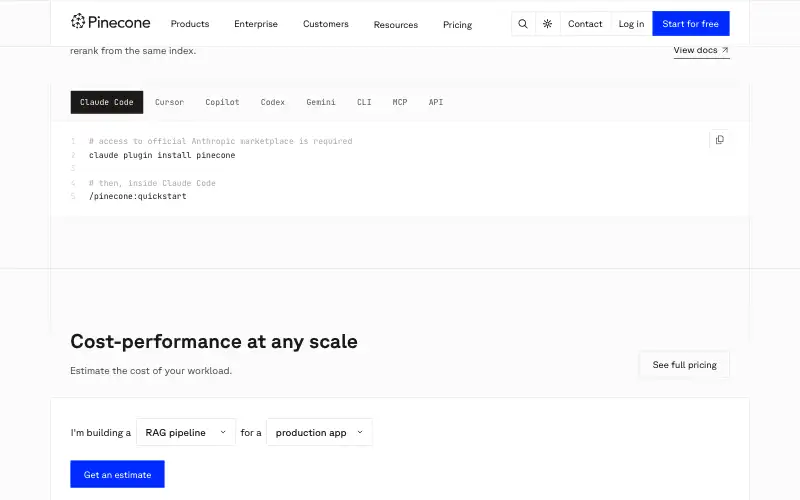
Task: Go to the Pricing page
Action: click(457, 24)
